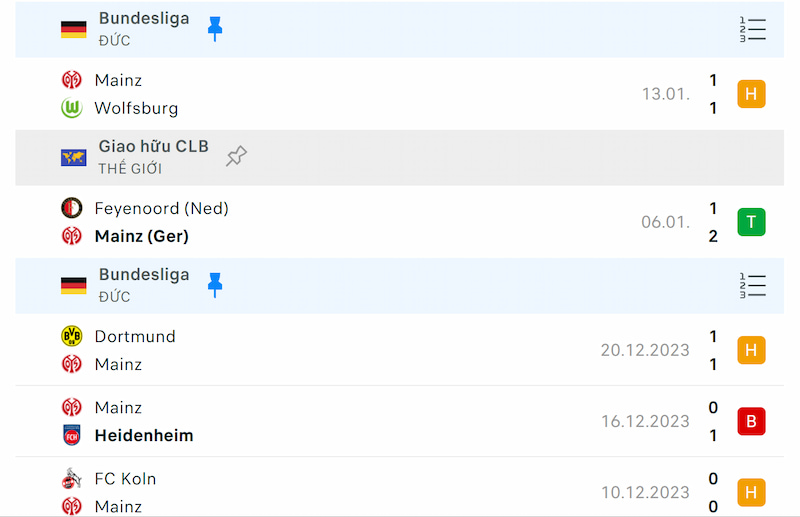Click the German flag in first Bundesliga header
Viewport: 800px width, 517px height.
[x=73, y=30]
